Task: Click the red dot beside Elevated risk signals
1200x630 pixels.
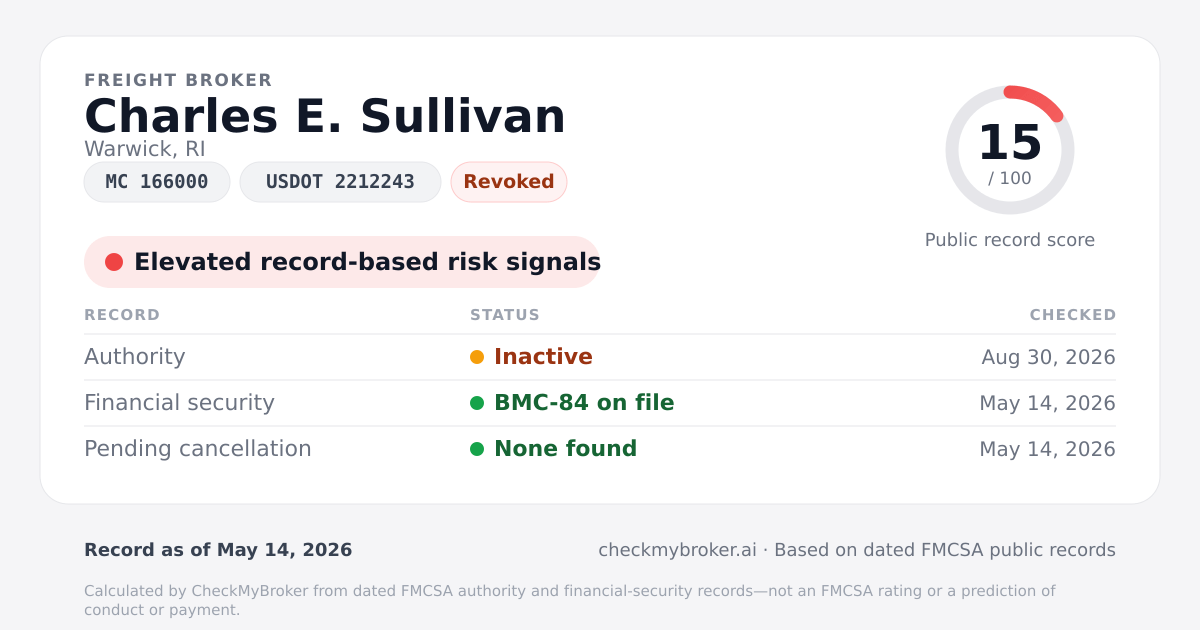Action: coord(114,262)
